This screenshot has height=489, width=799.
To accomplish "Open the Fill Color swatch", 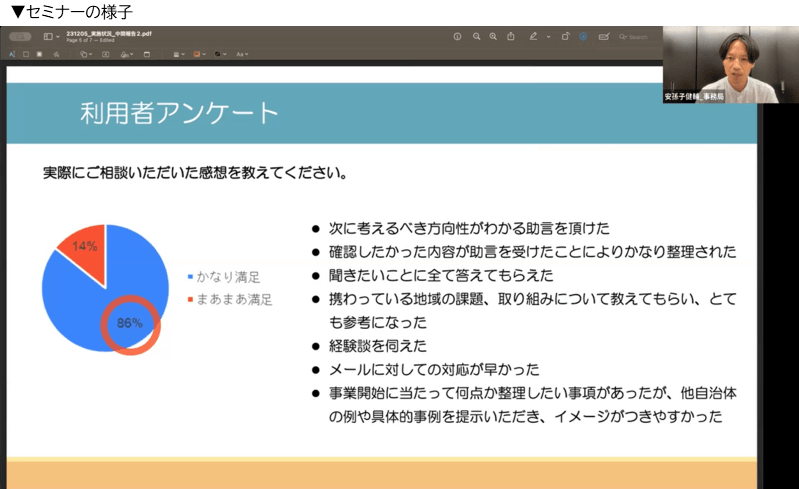I will [x=220, y=54].
